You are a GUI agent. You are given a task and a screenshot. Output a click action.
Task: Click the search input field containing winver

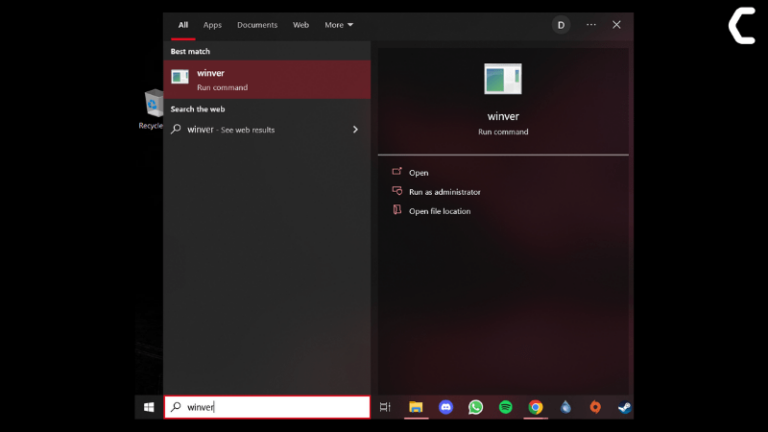tap(267, 407)
